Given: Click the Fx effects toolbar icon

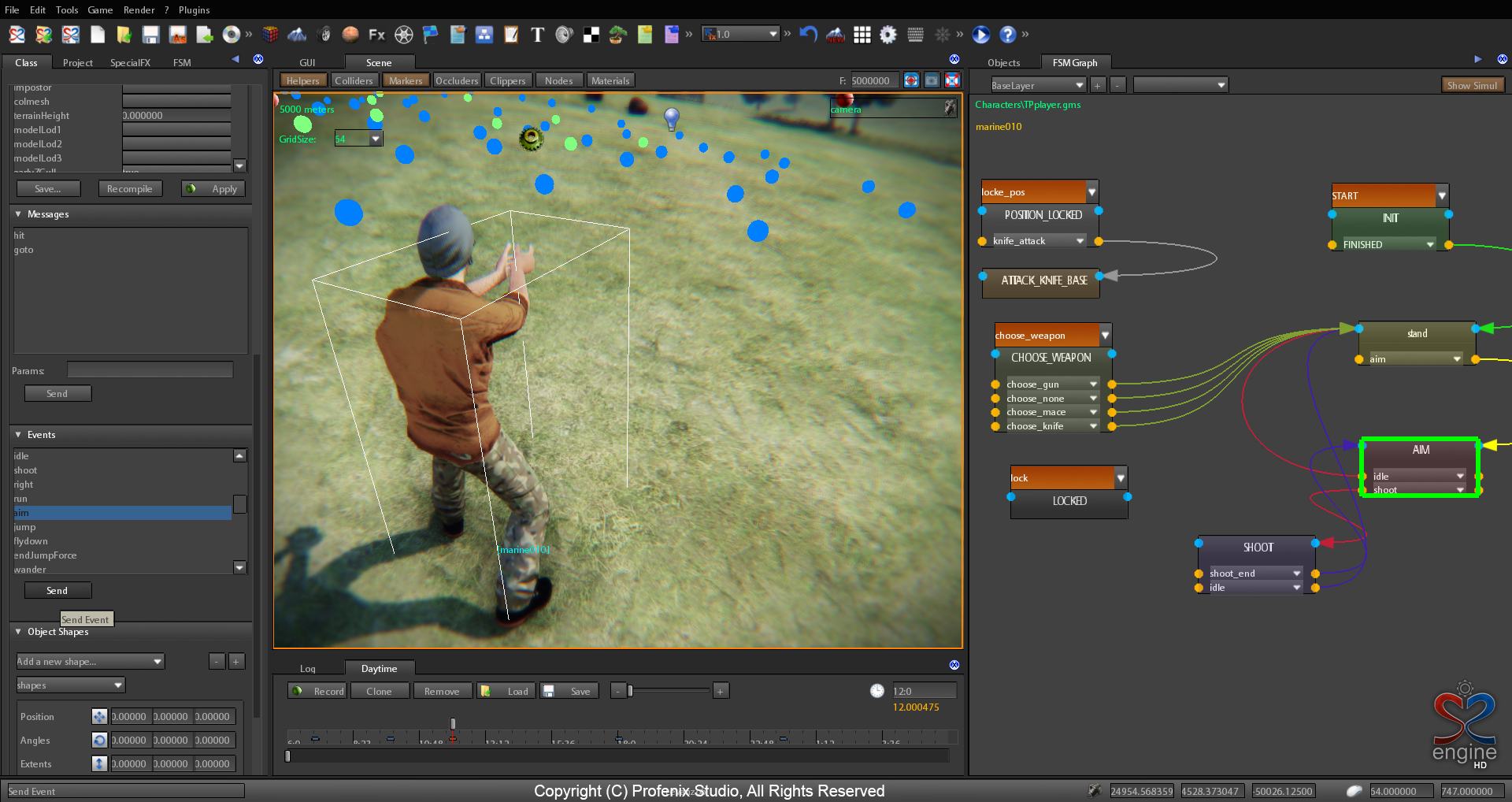Looking at the screenshot, I should 377,35.
